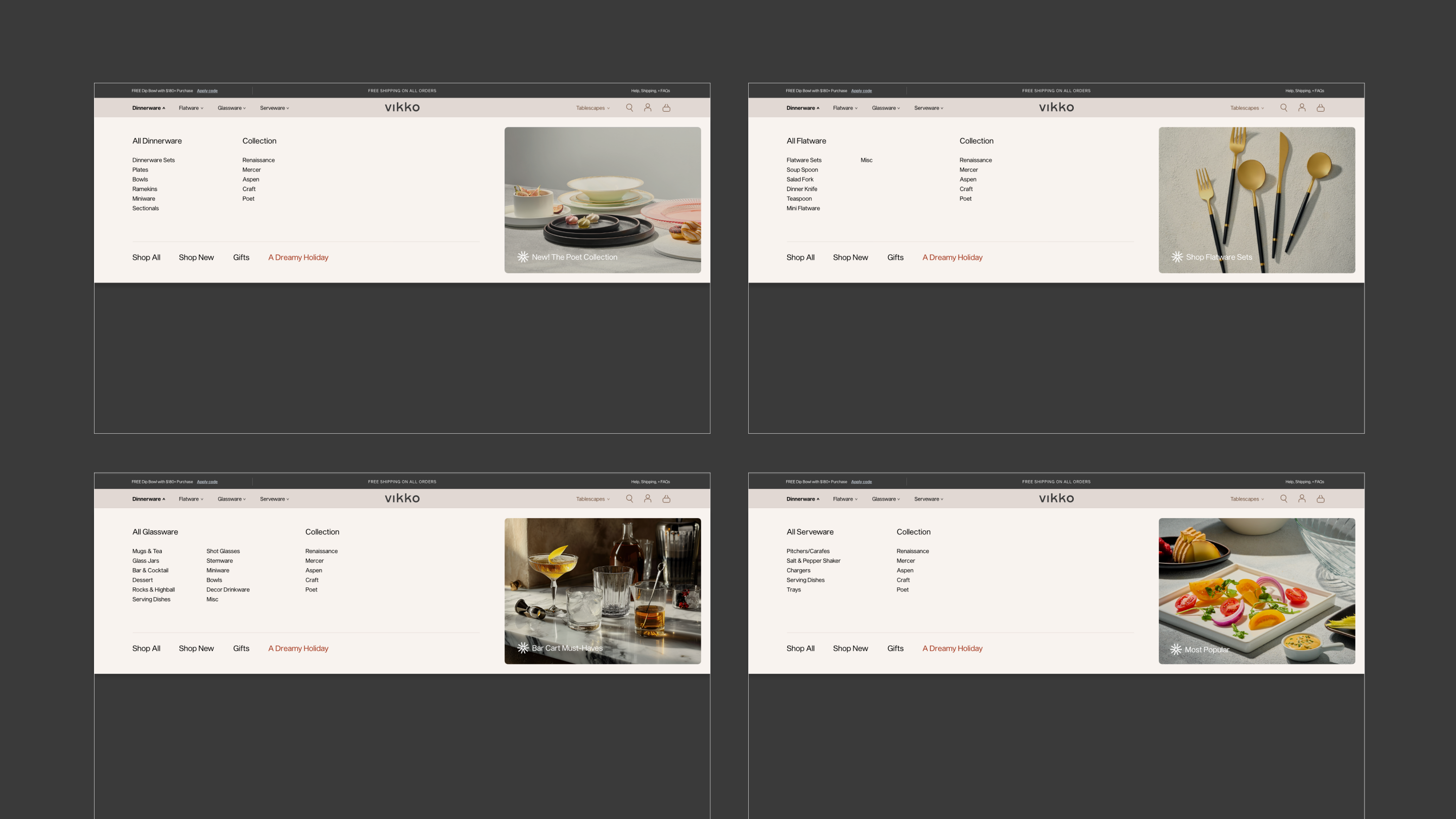Click Apply code link in the All Flatware mockup
This screenshot has width=1456, height=819.
tap(861, 90)
